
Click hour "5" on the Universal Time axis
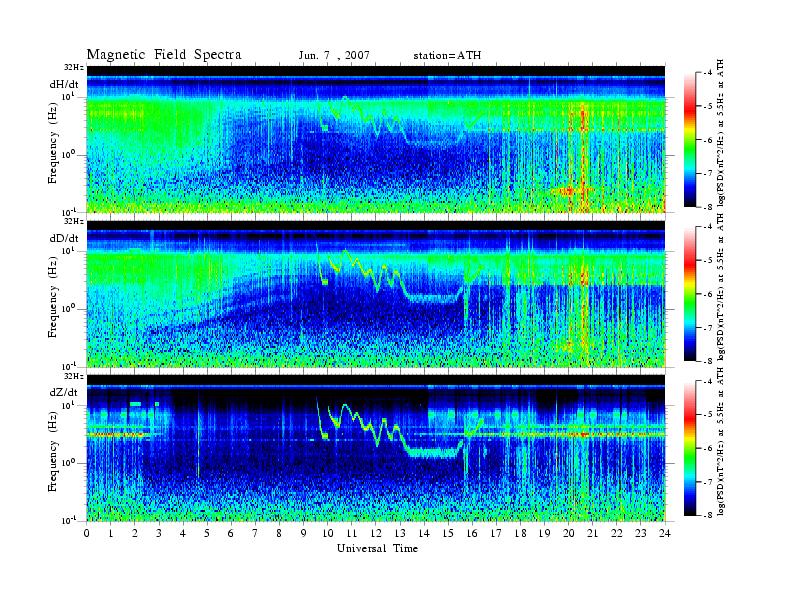click(x=207, y=534)
